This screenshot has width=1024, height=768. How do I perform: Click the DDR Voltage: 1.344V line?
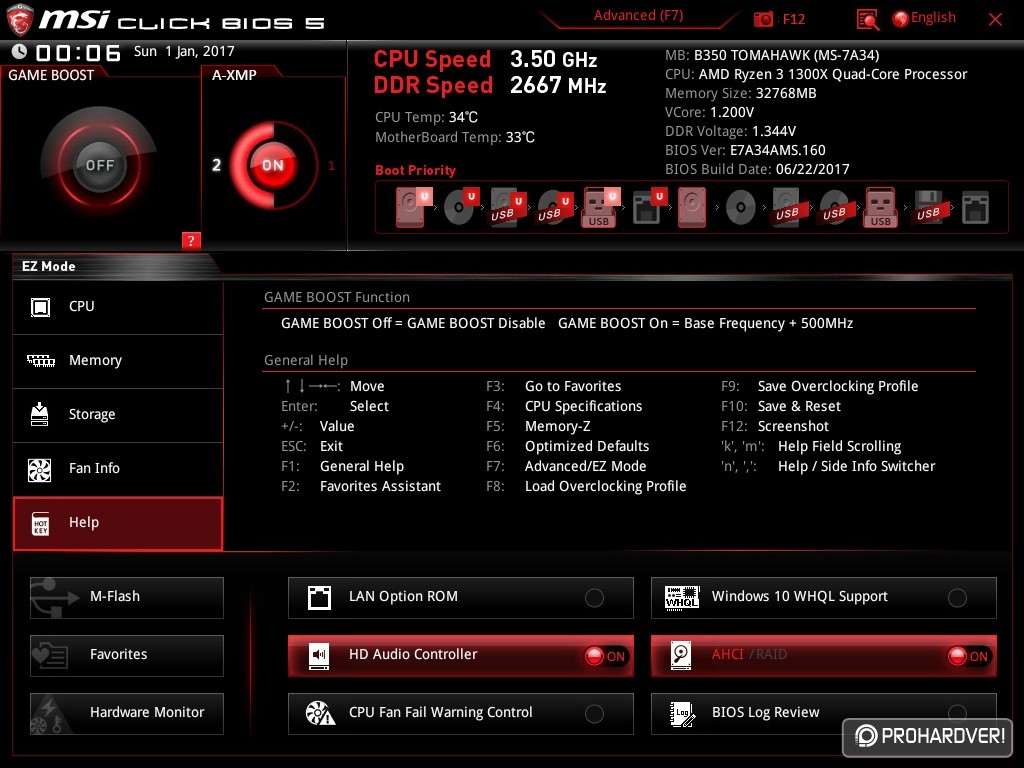tap(730, 131)
